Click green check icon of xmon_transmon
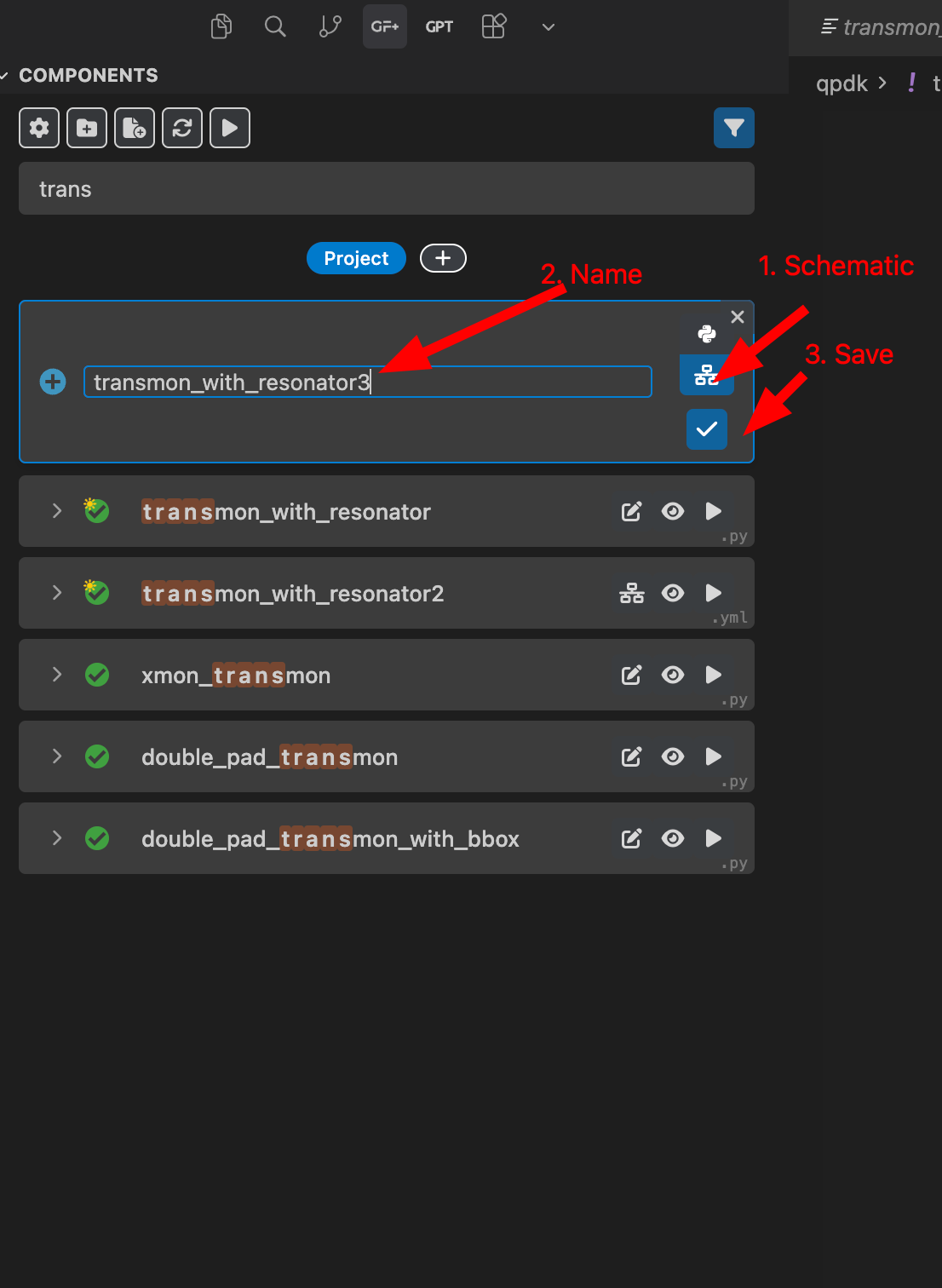The height and width of the screenshot is (1288, 942). (97, 675)
